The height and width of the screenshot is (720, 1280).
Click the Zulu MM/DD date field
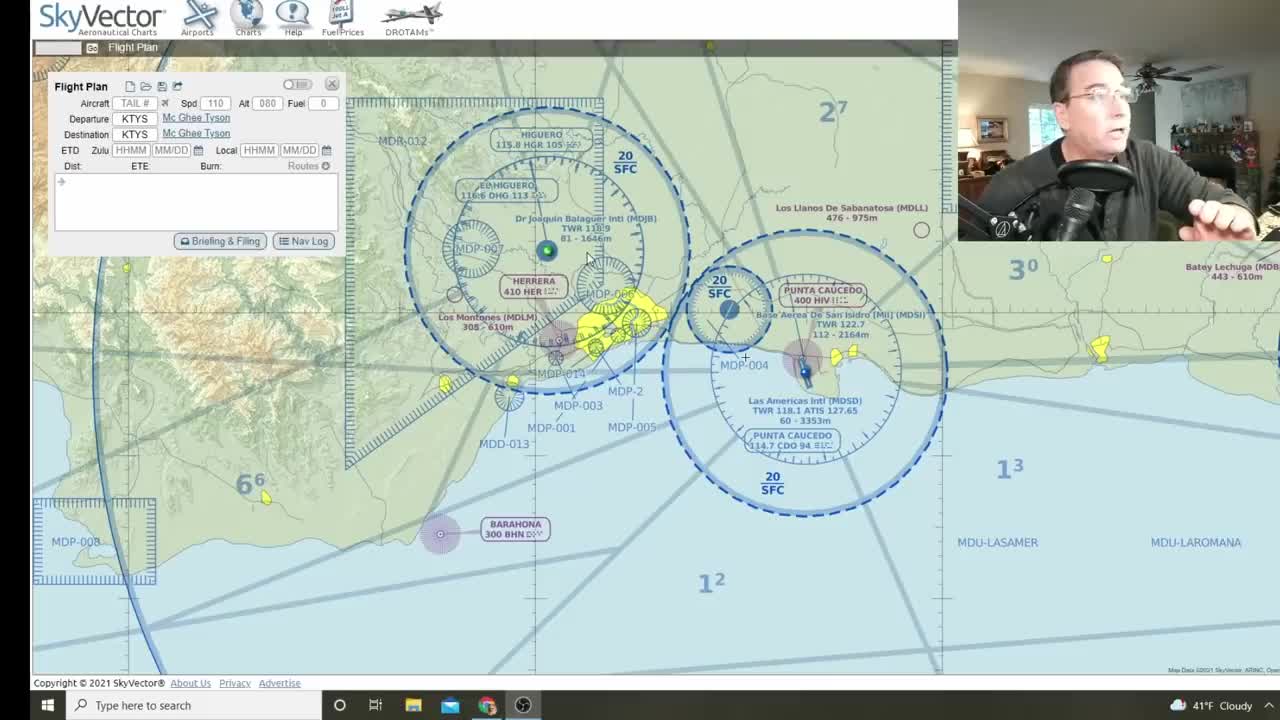pyautogui.click(x=171, y=150)
